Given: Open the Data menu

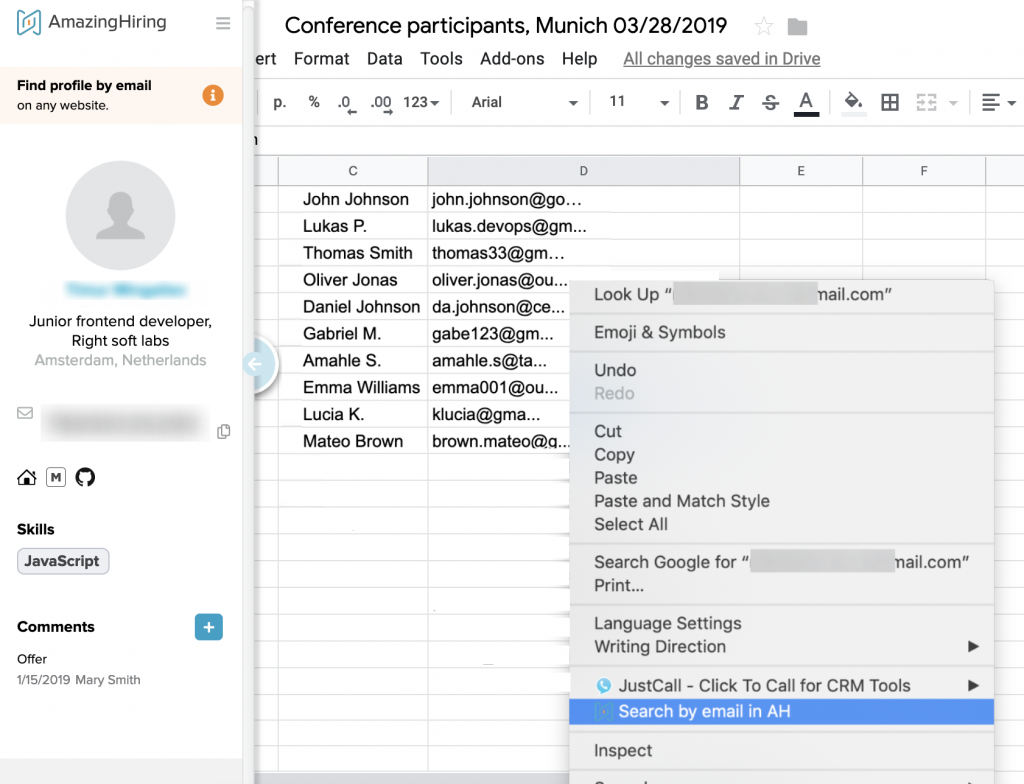Looking at the screenshot, I should tap(385, 59).
